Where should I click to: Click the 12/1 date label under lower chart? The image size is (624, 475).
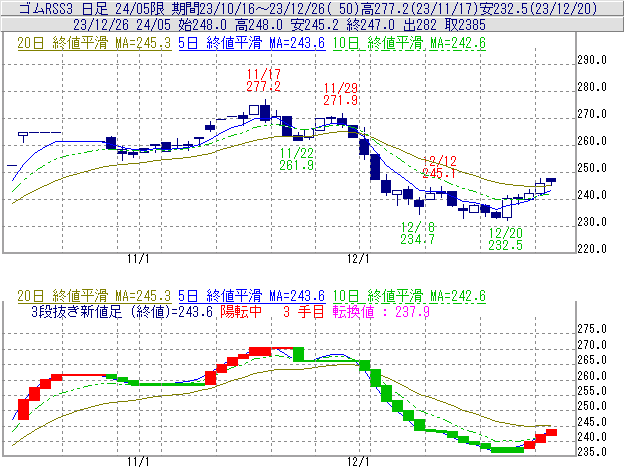click(x=358, y=462)
